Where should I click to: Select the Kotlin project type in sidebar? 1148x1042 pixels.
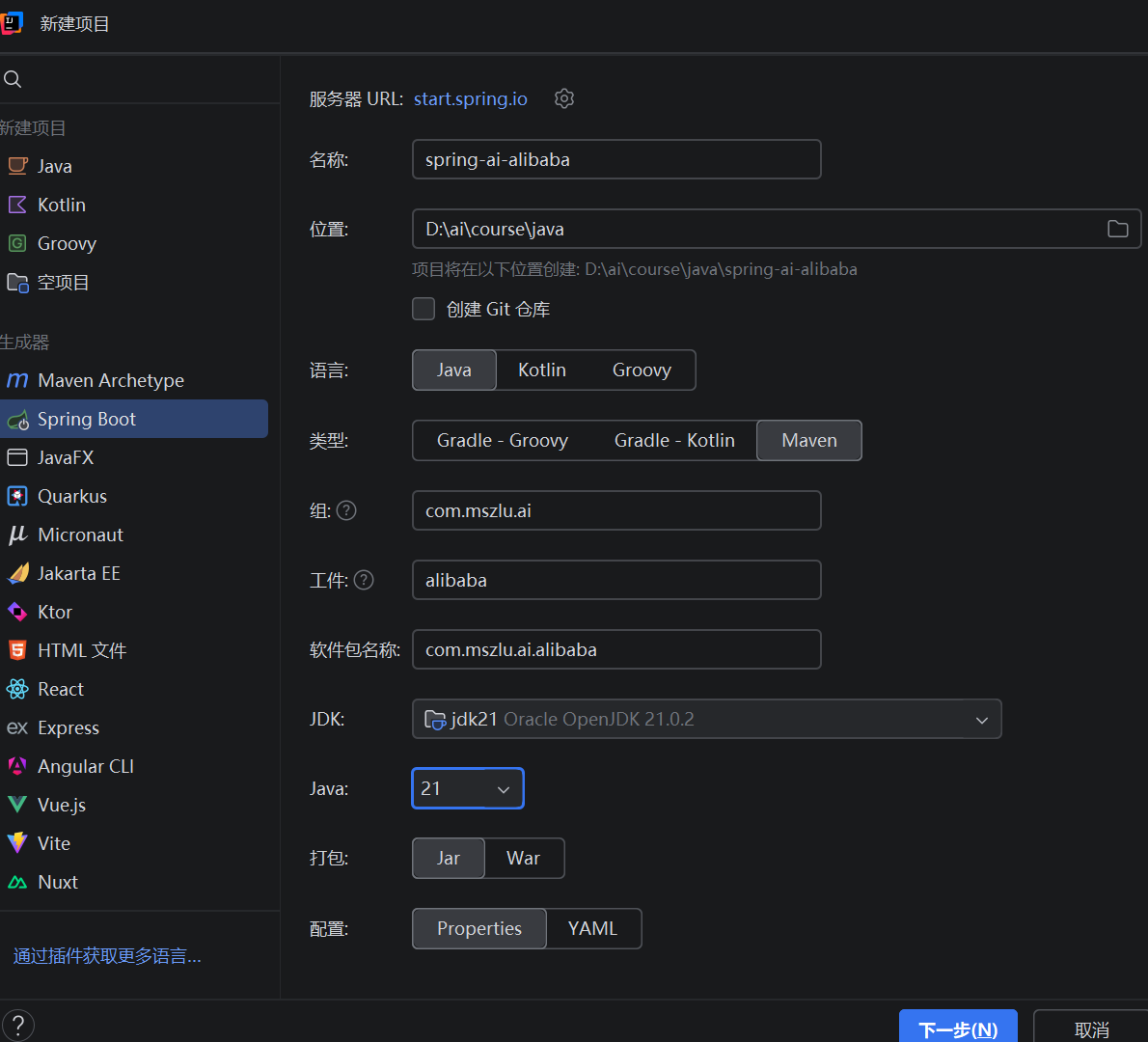tap(61, 205)
